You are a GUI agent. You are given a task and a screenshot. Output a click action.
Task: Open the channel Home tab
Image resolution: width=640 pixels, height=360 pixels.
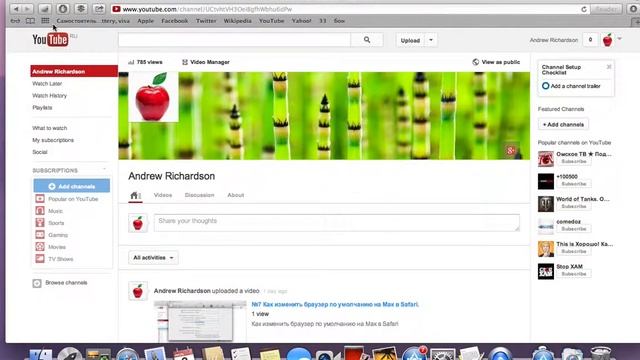click(135, 196)
